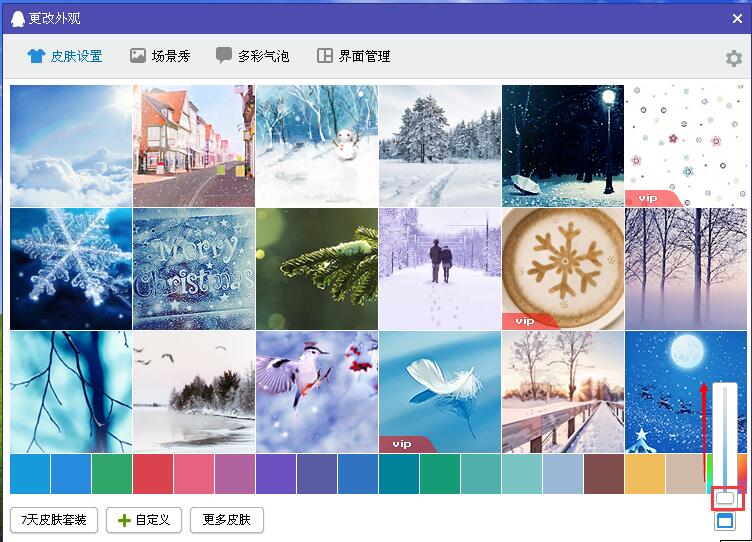Image resolution: width=752 pixels, height=542 pixels.
Task: Open the 多彩气泡 tab
Action: (x=252, y=56)
